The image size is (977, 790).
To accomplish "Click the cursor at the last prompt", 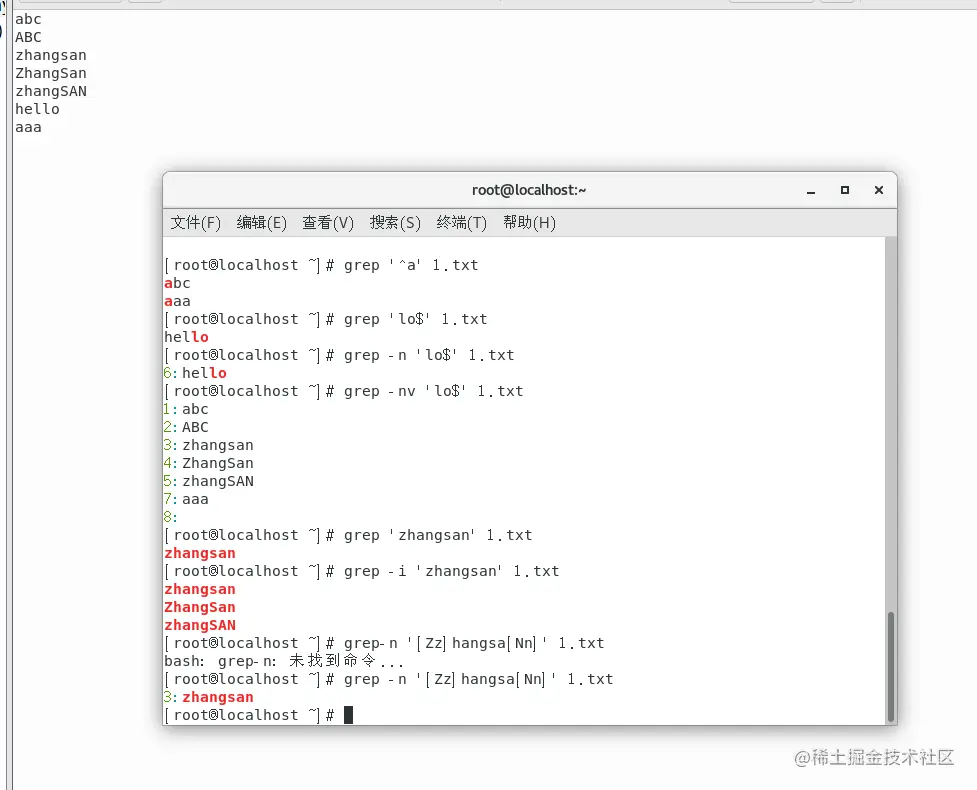I will pos(348,715).
